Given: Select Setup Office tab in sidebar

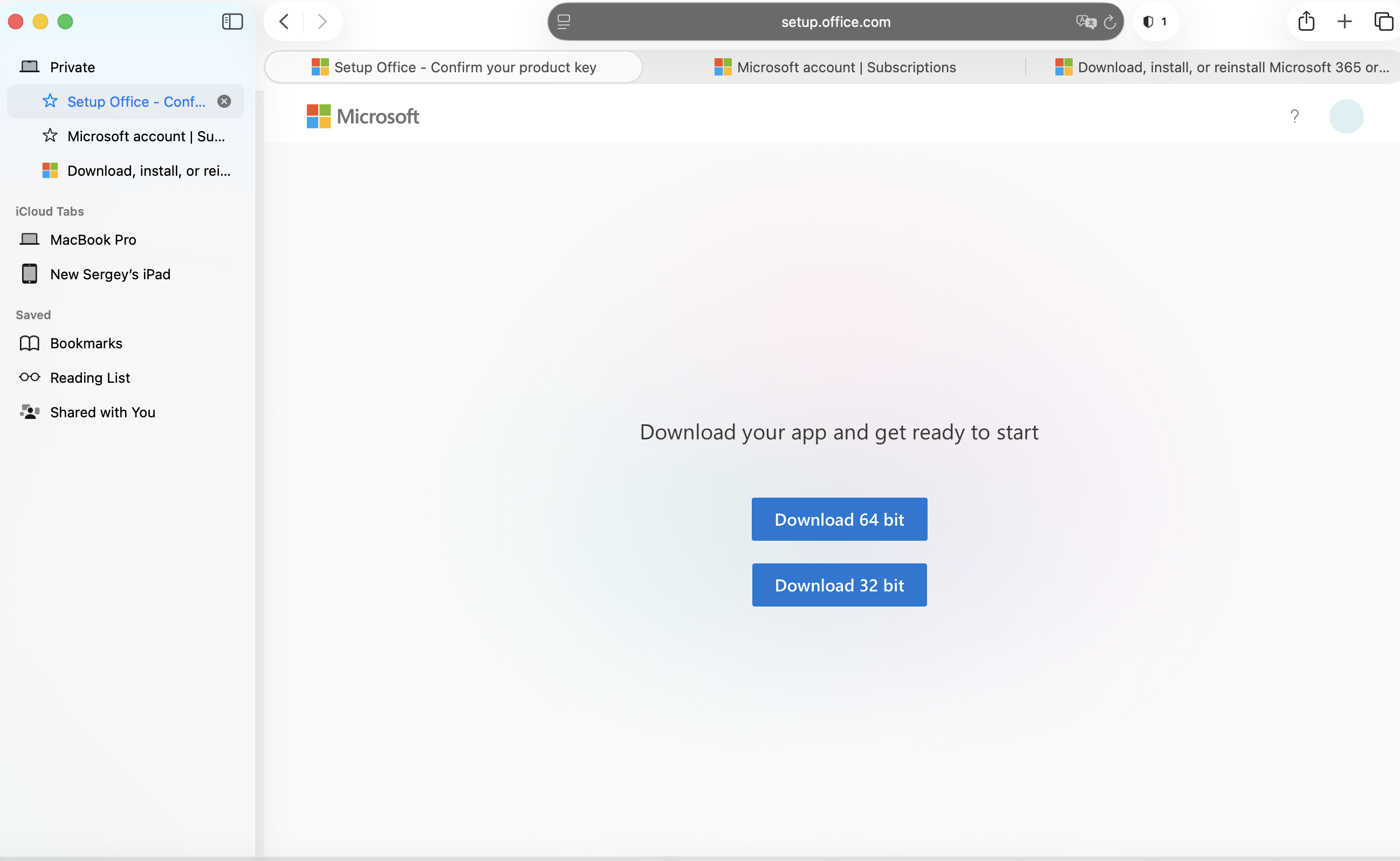Looking at the screenshot, I should click(125, 101).
